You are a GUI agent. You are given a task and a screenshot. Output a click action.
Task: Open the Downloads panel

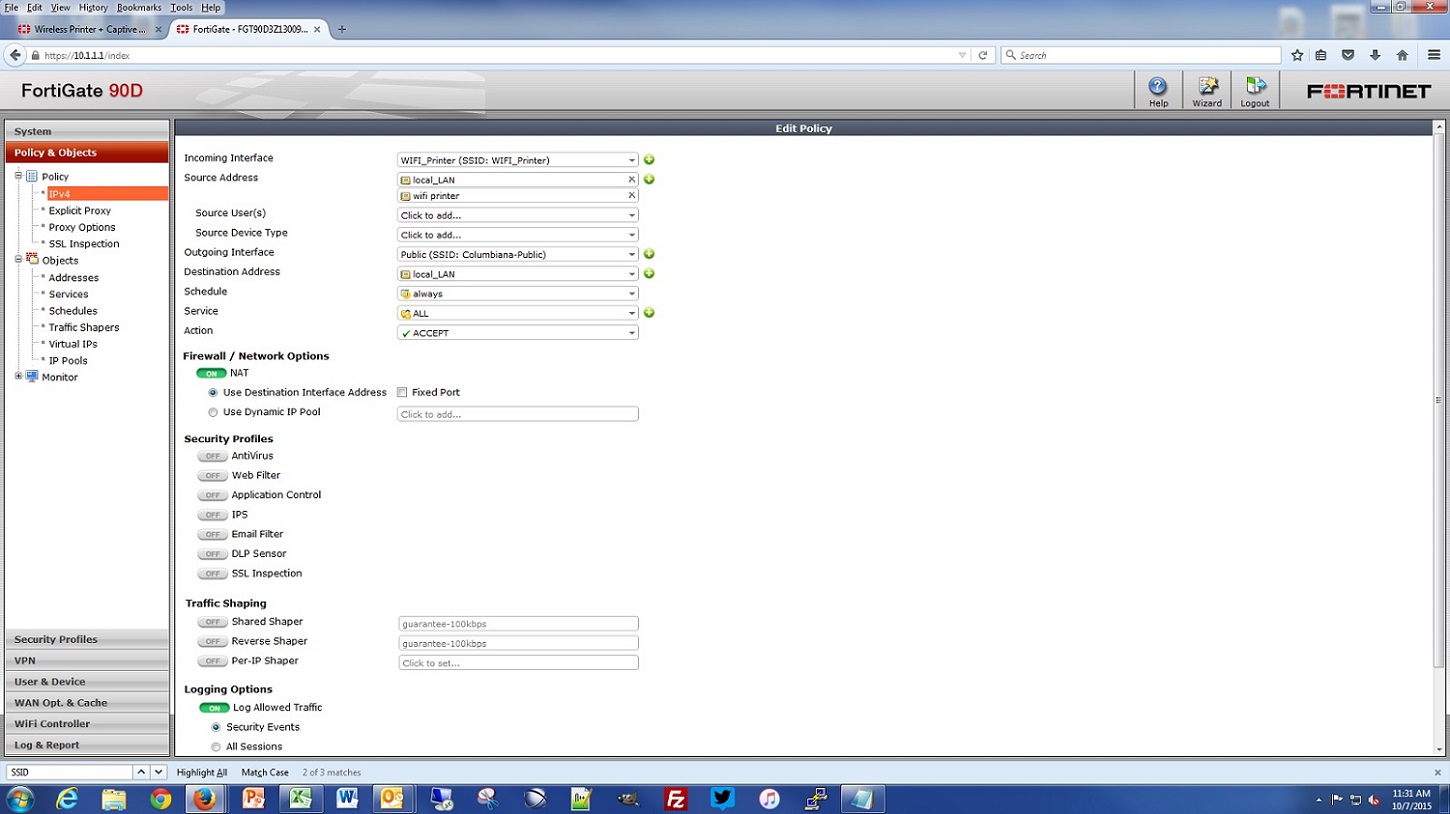tap(1375, 55)
